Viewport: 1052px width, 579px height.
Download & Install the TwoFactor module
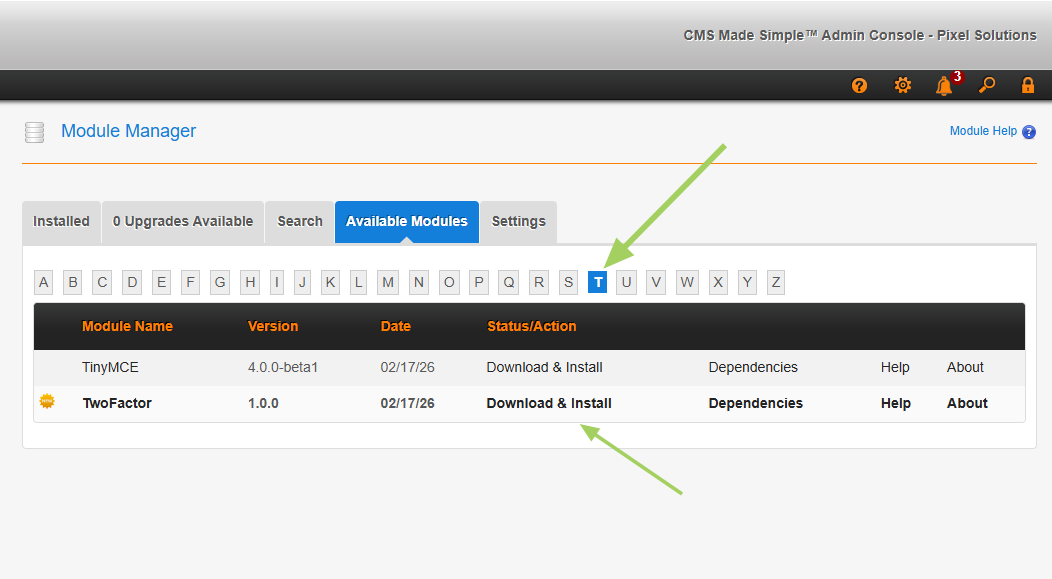click(x=549, y=404)
